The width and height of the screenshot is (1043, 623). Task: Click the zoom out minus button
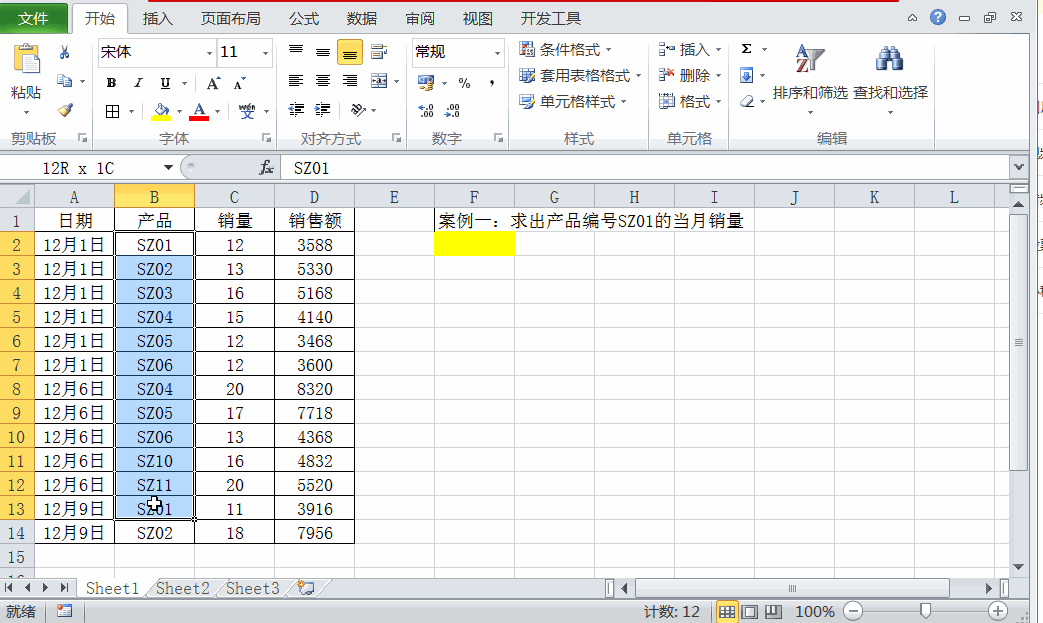click(x=853, y=610)
